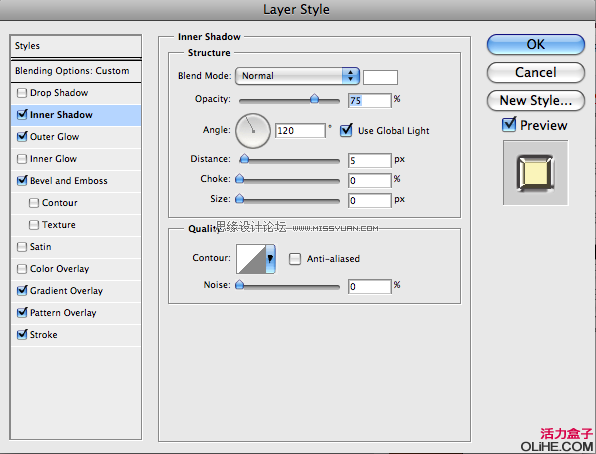
Task: Open the Blend Mode dropdown
Action: coord(297,76)
